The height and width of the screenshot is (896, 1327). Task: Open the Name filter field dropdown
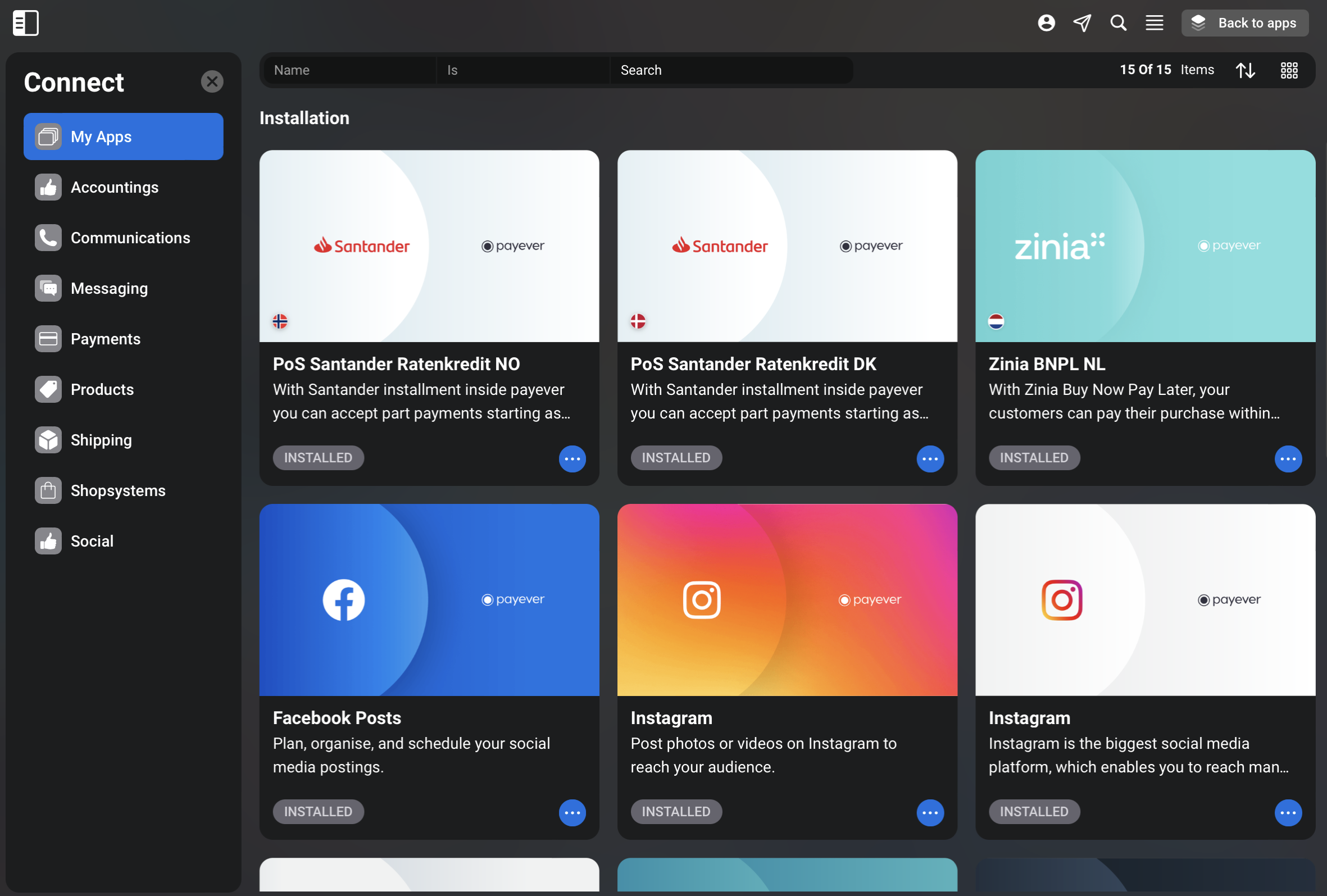click(x=350, y=70)
